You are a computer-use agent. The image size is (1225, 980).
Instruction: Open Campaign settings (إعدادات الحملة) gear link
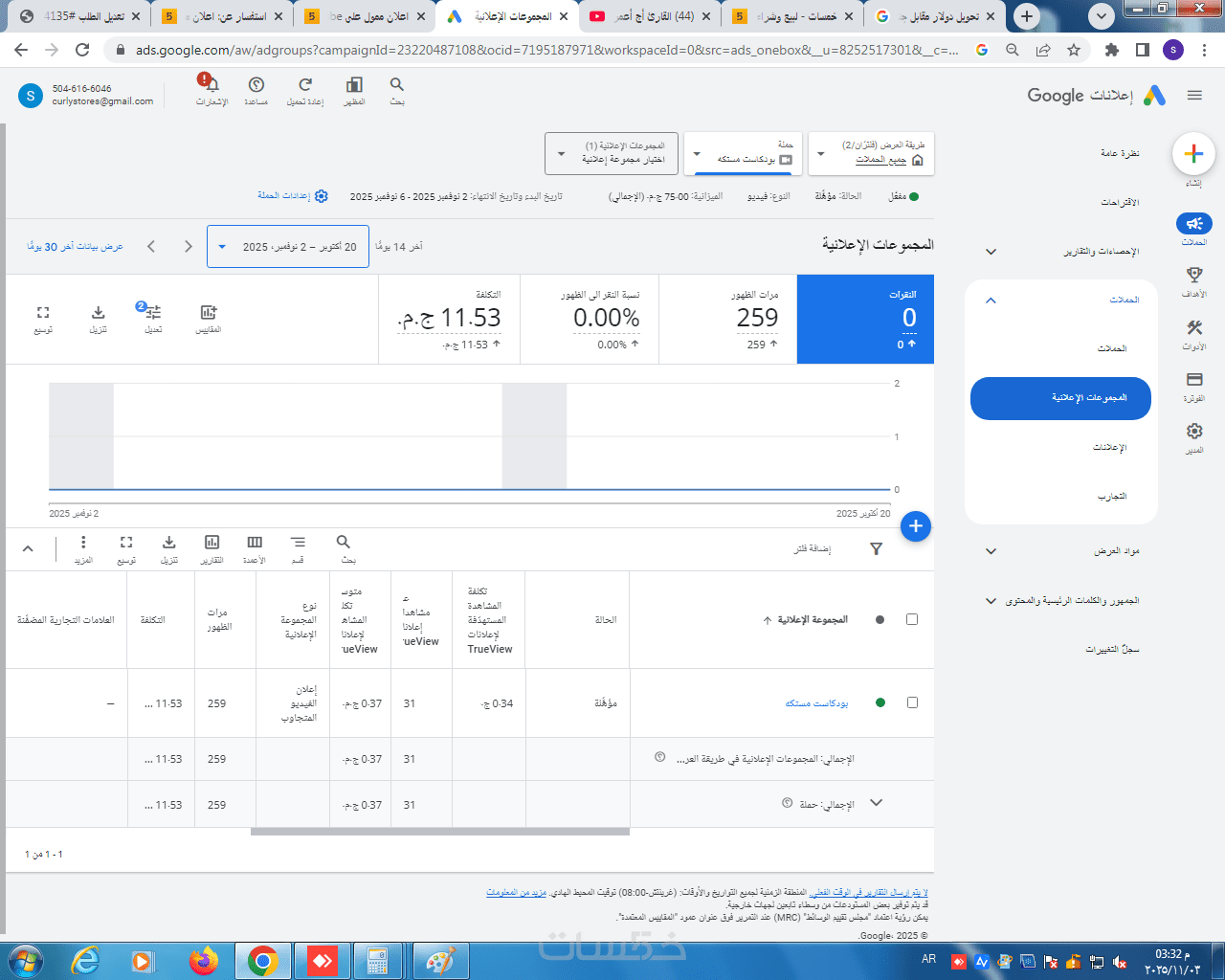pyautogui.click(x=293, y=195)
